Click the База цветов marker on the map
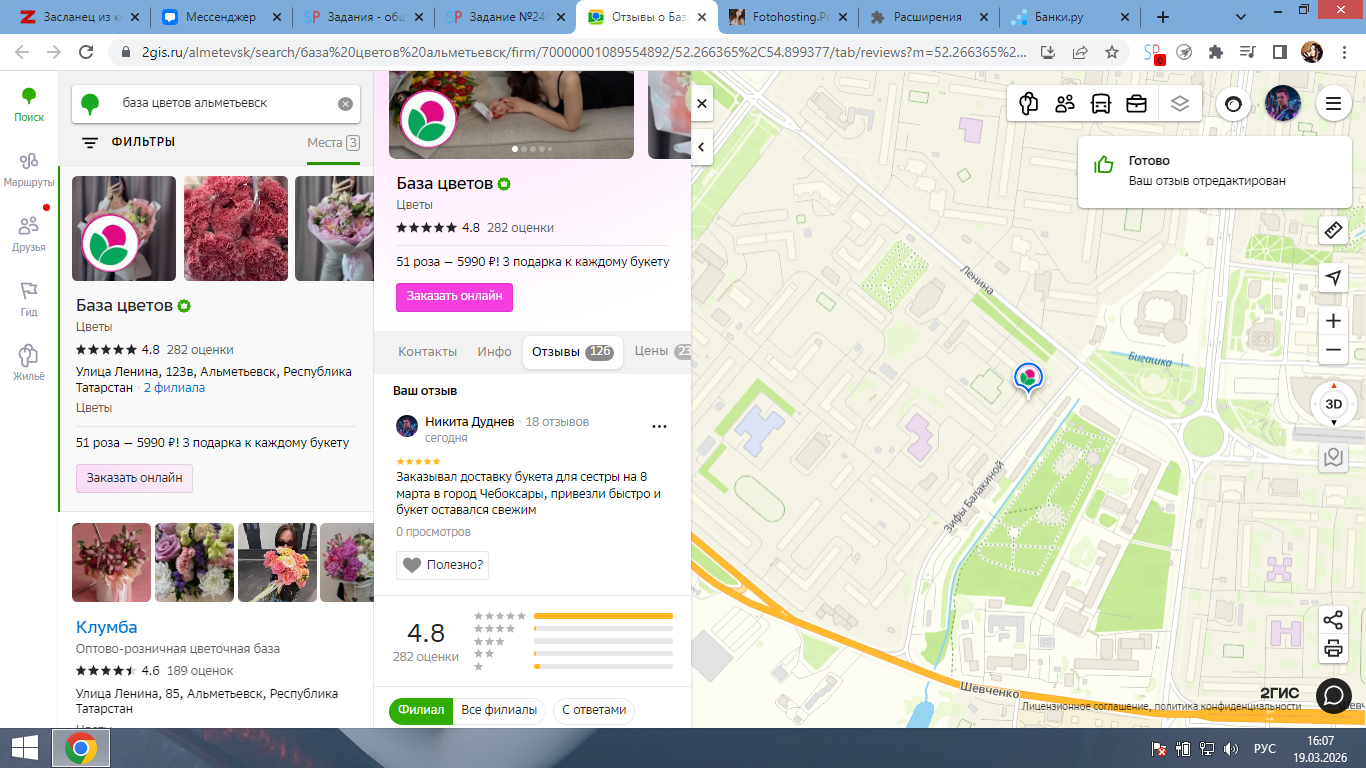The height and width of the screenshot is (768, 1366). [1028, 378]
